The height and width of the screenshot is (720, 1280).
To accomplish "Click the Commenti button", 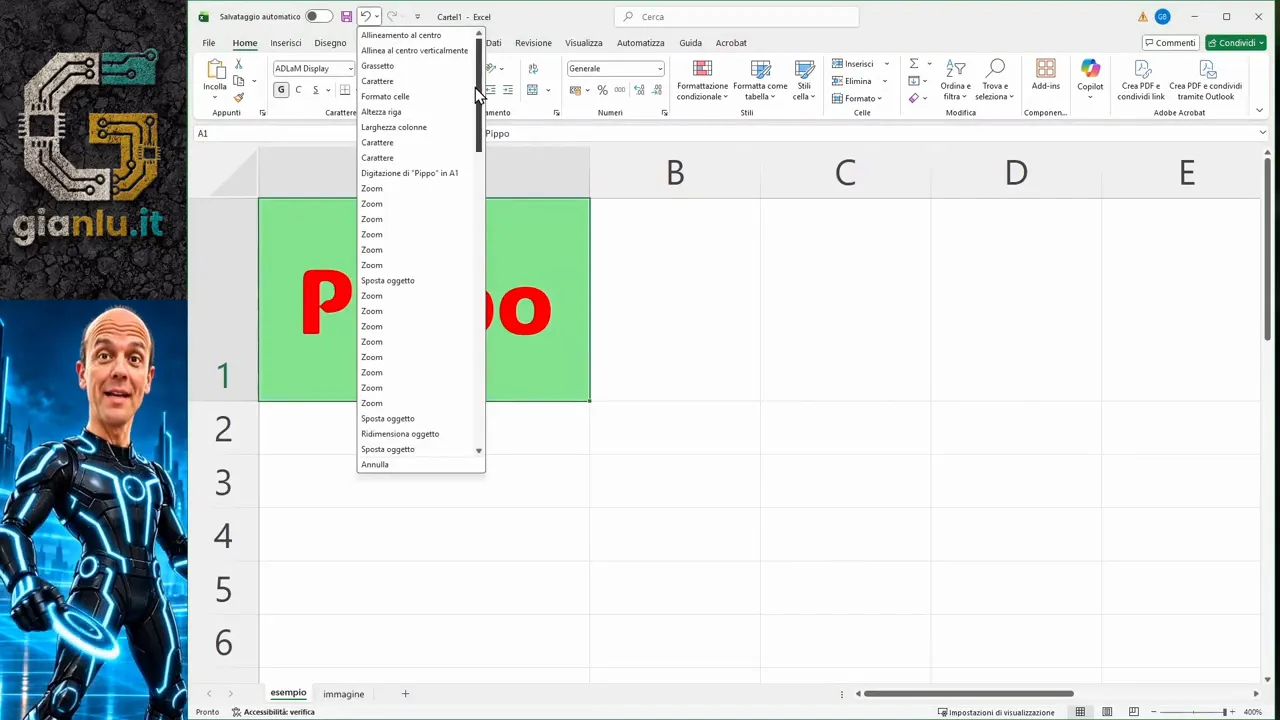I will [1170, 43].
